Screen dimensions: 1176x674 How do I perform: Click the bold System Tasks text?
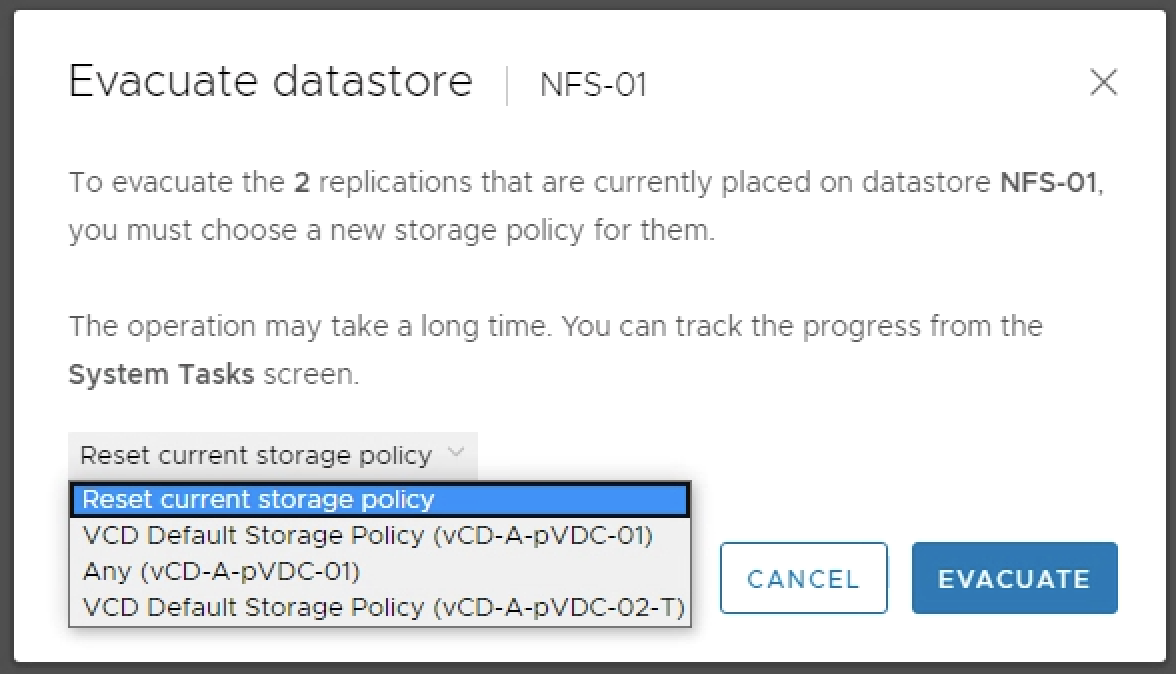pyautogui.click(x=161, y=375)
